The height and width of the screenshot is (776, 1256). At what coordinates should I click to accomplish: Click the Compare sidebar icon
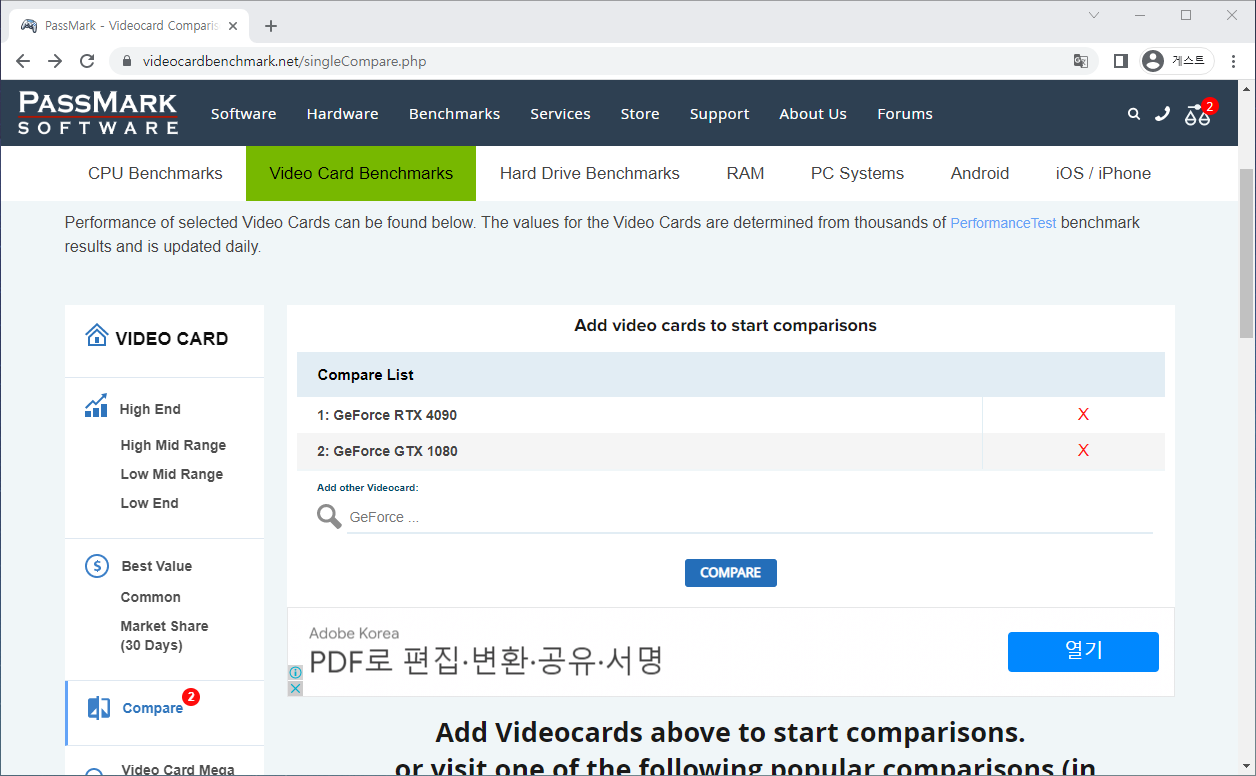point(99,708)
